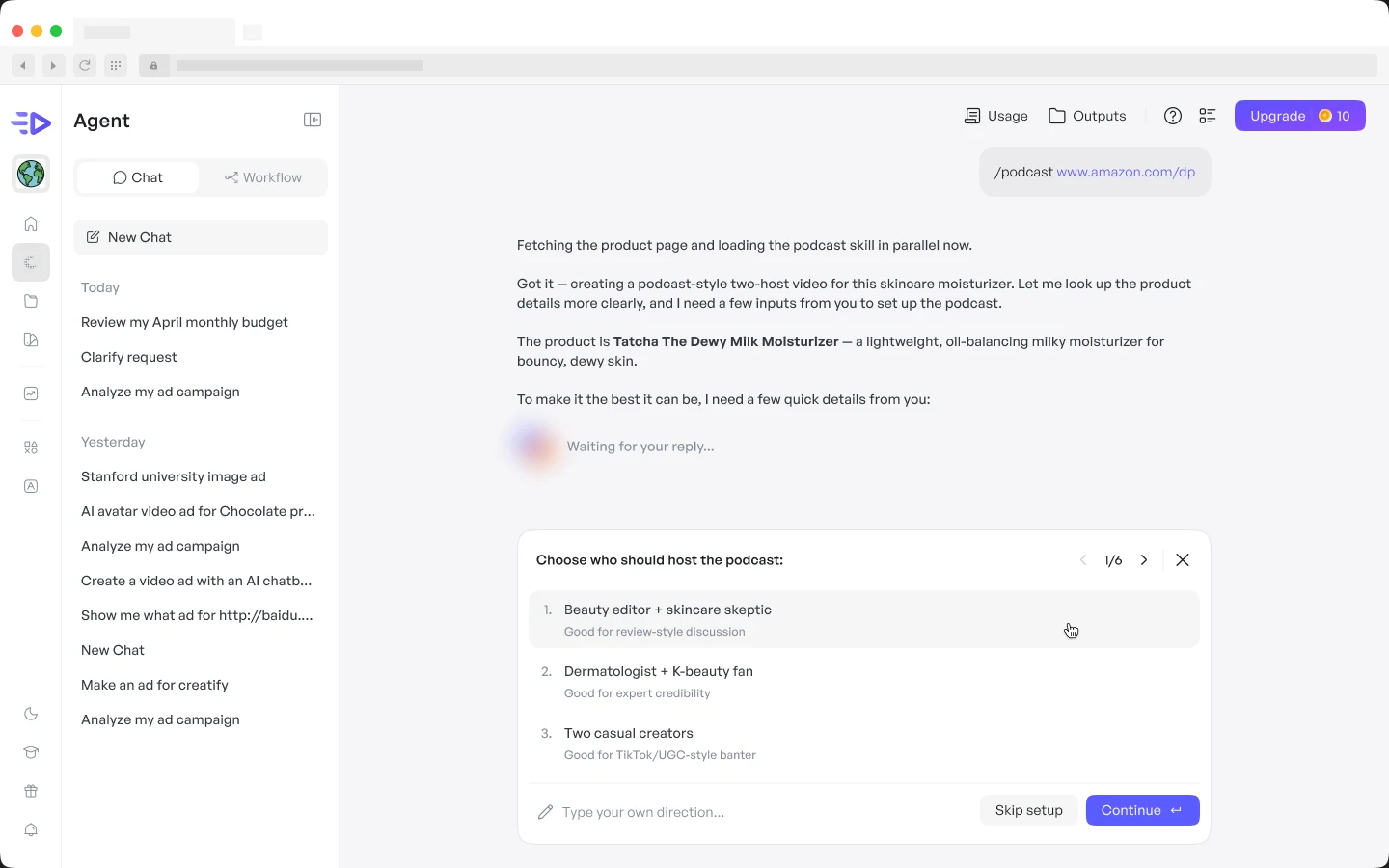Reload the page with refresh icon
The height and width of the screenshot is (868, 1389).
click(85, 66)
